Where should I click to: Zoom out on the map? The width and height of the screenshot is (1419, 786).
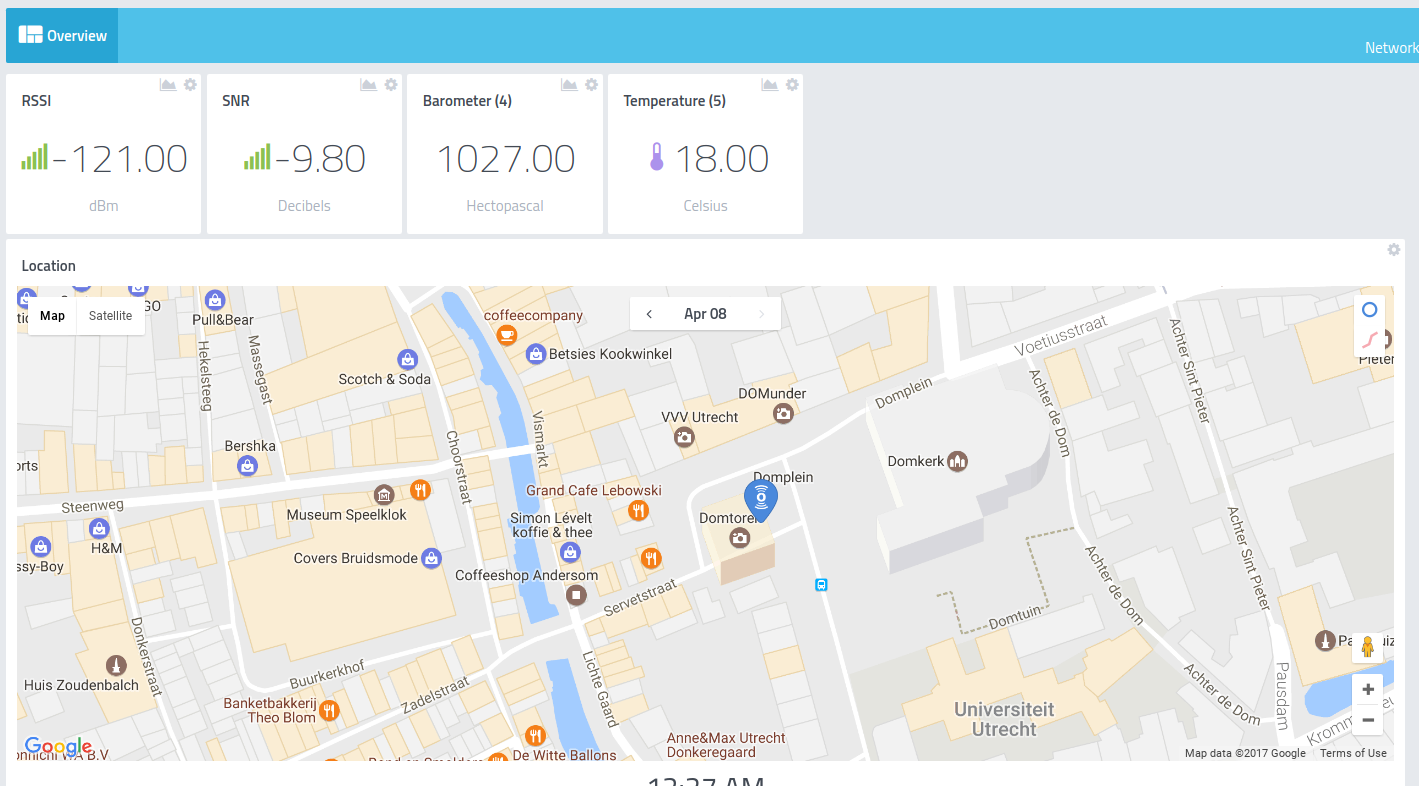(1367, 720)
